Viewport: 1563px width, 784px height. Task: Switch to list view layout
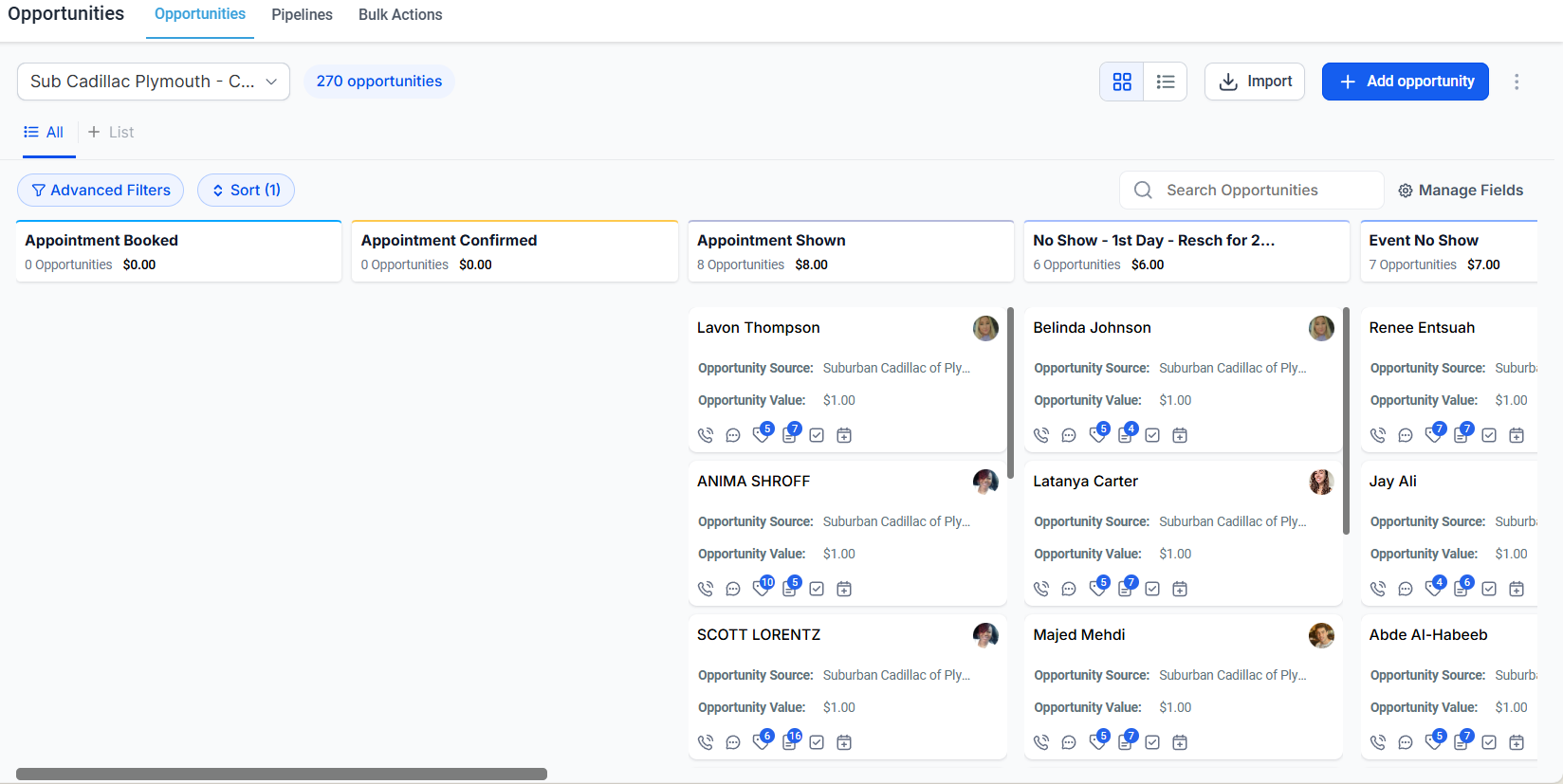pos(1166,82)
